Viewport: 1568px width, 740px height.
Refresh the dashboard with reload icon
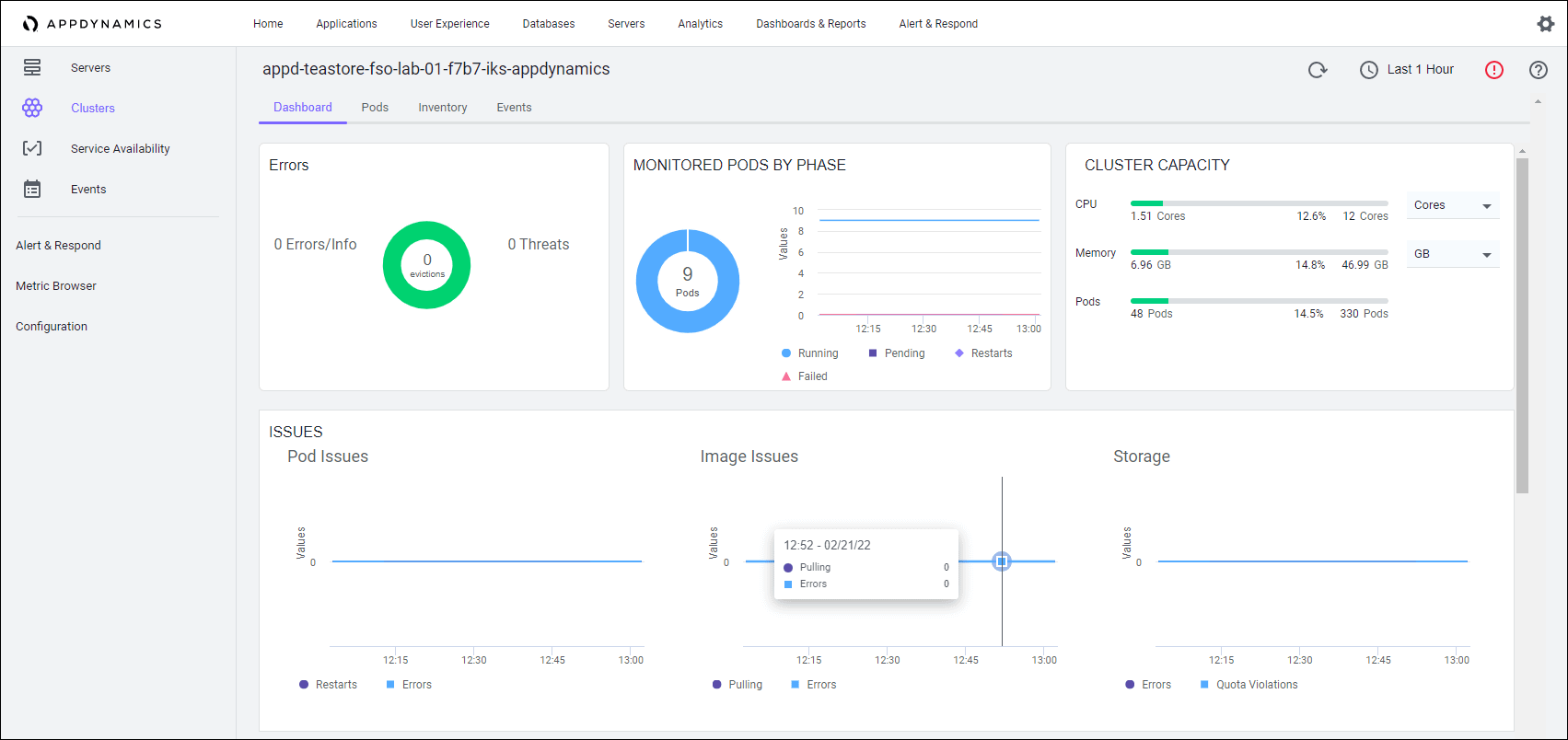pos(1318,70)
